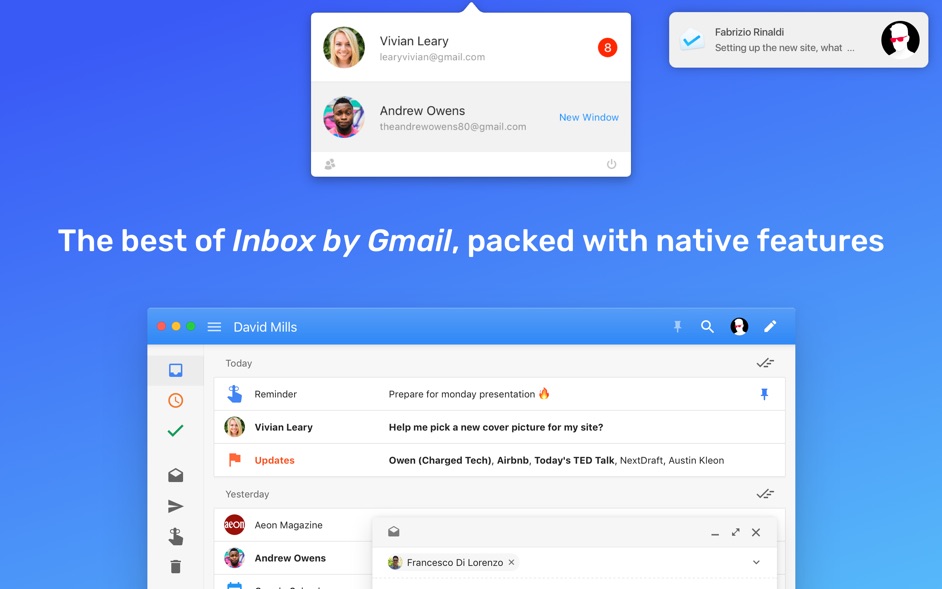Sweep all Yesterday items as done

click(x=765, y=494)
